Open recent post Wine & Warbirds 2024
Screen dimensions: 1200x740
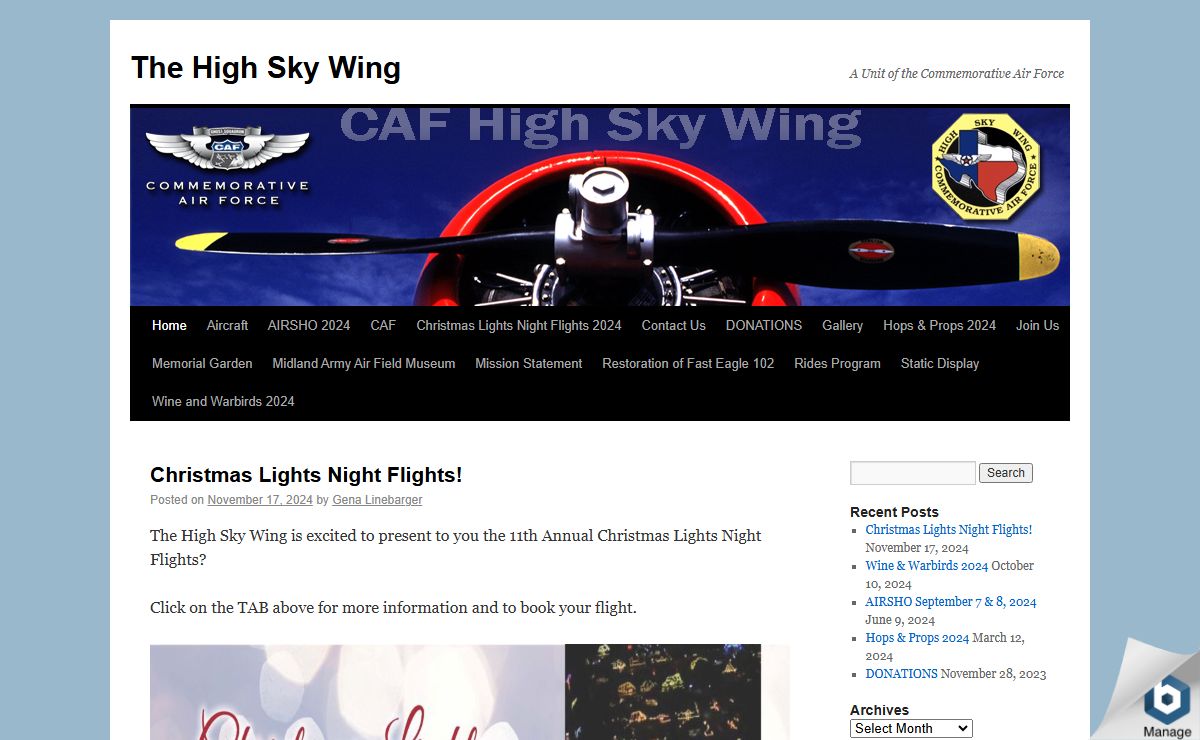coord(927,566)
